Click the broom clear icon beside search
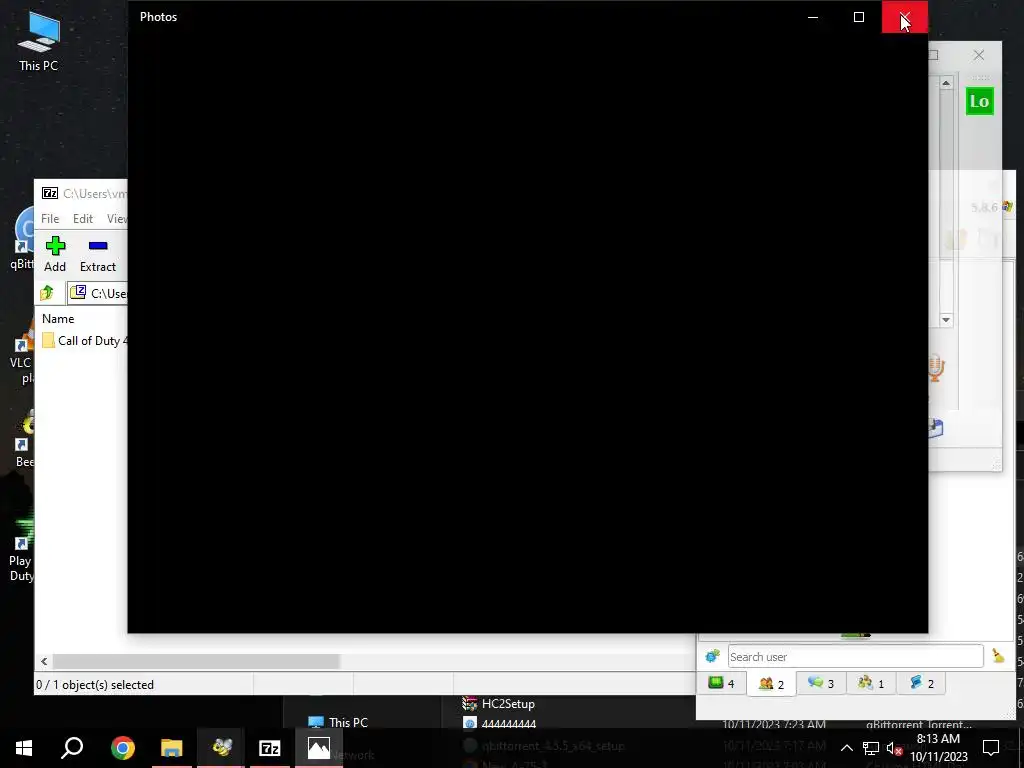This screenshot has width=1024, height=768. tap(998, 656)
